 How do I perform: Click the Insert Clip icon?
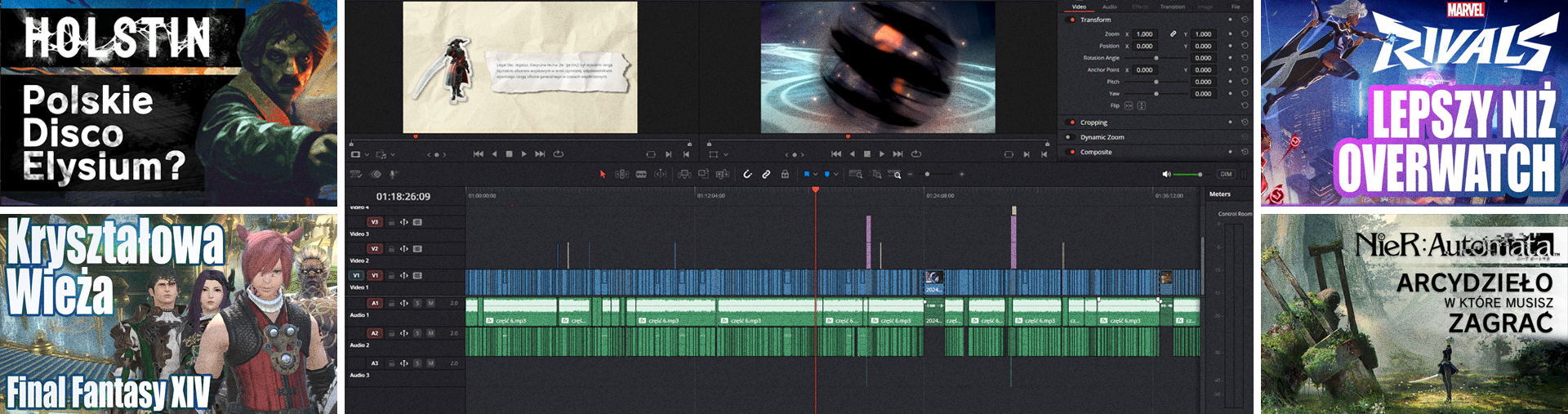[684, 174]
